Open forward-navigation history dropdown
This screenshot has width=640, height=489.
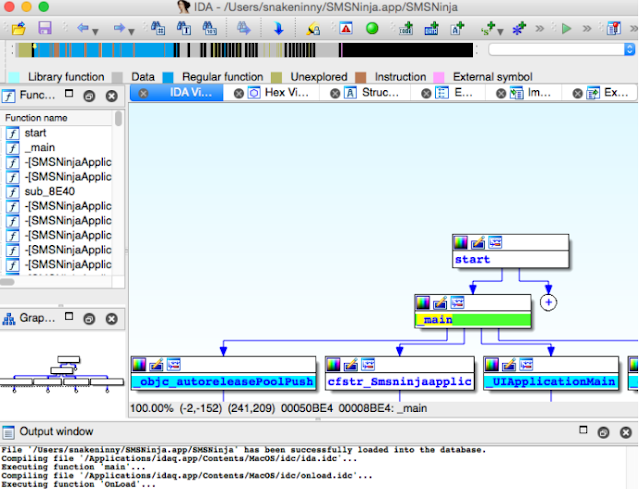[x=131, y=31]
